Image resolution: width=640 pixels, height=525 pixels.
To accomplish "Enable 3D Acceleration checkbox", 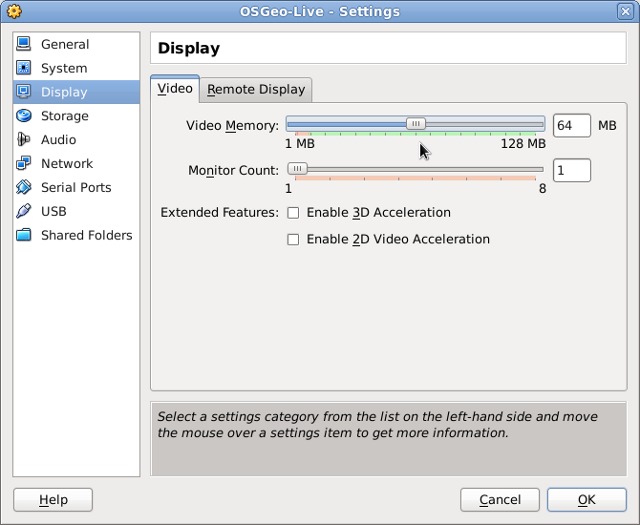I will 293,213.
